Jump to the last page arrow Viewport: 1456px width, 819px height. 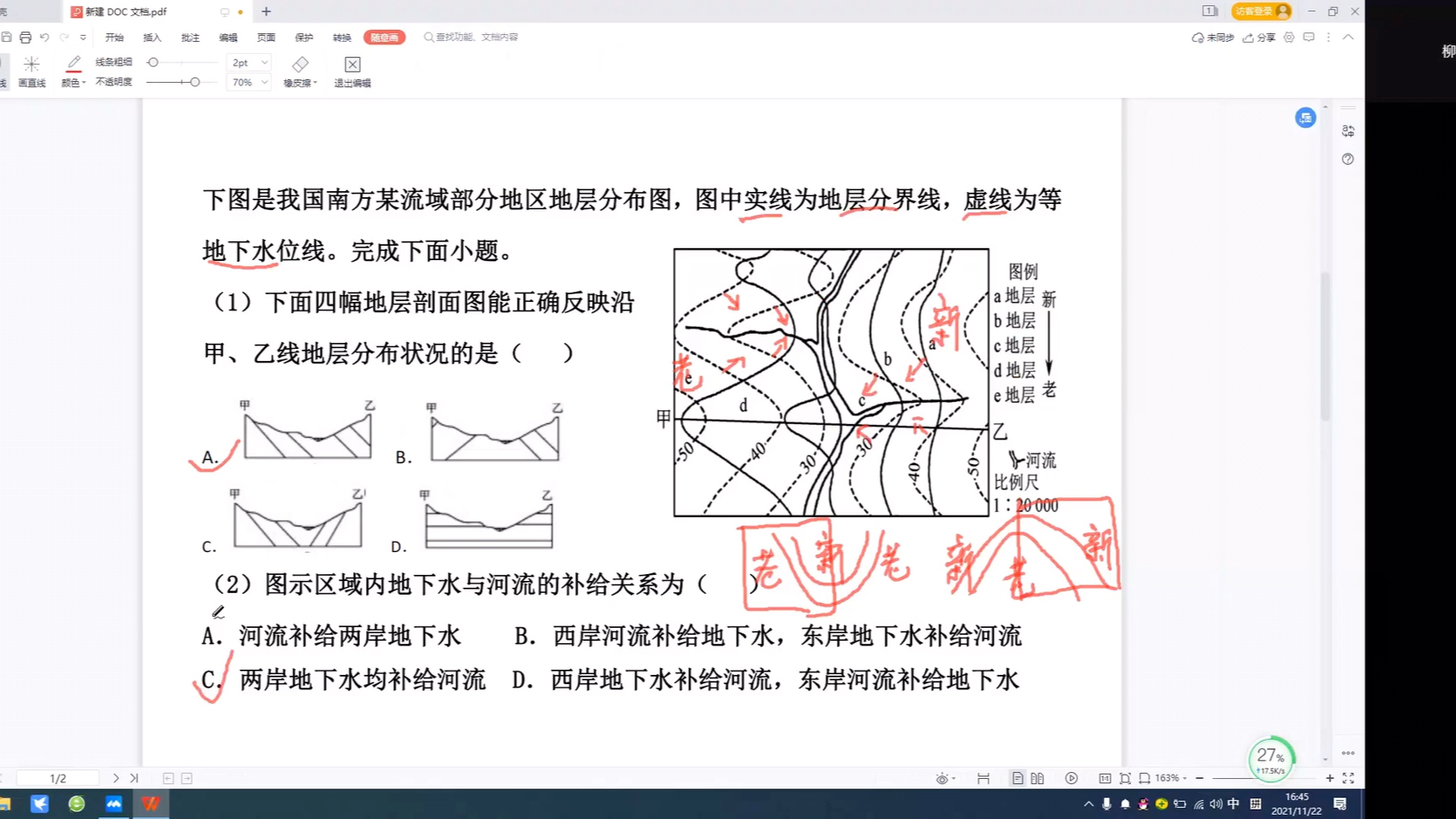(134, 778)
